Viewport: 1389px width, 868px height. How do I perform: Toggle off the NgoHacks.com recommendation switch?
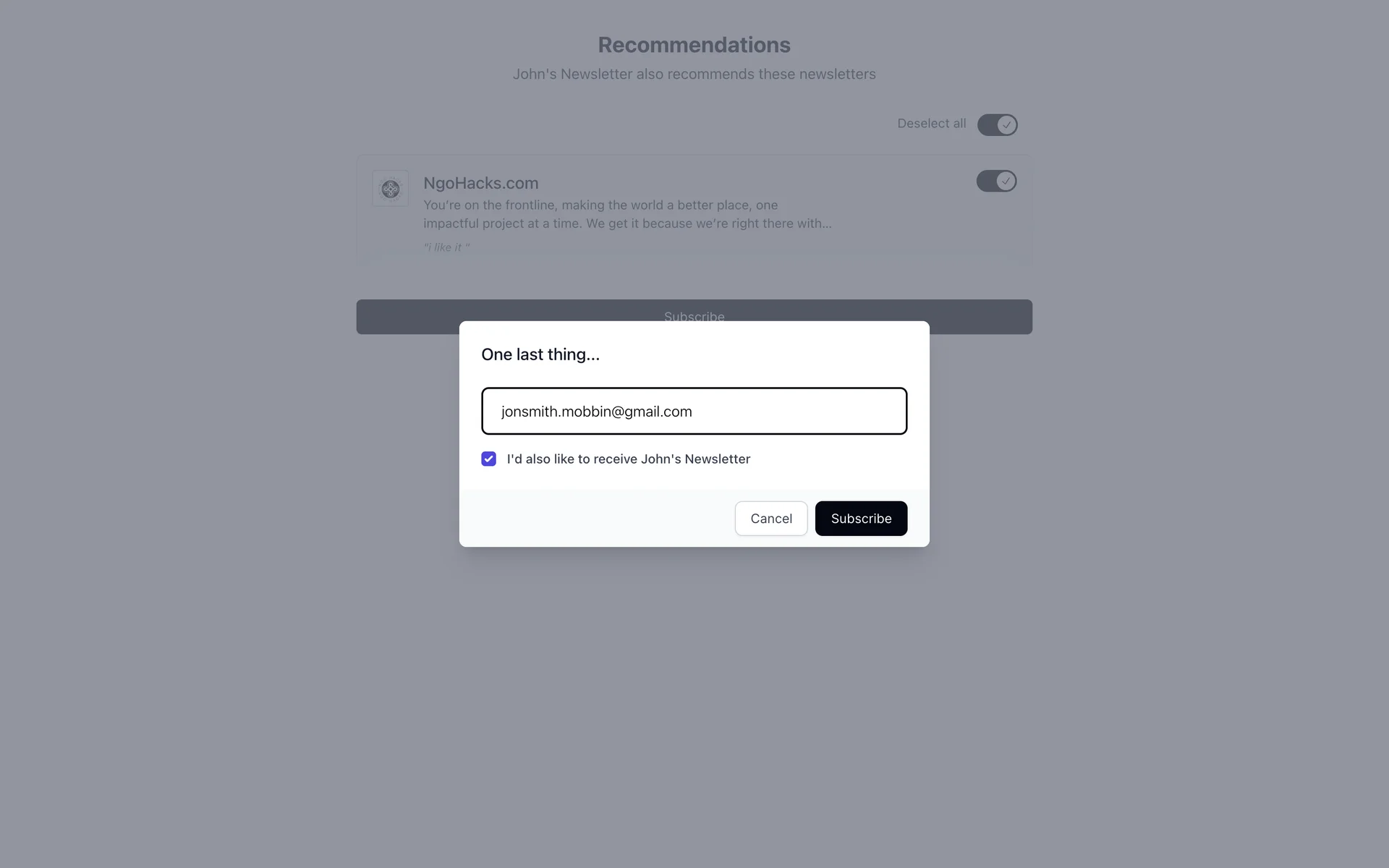[996, 181]
